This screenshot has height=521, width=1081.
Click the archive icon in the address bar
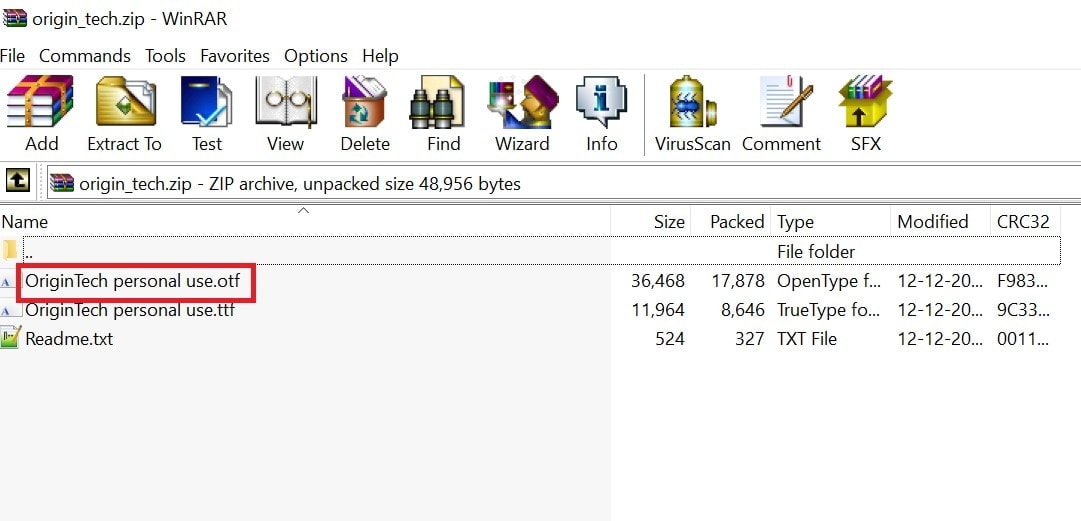[x=62, y=183]
